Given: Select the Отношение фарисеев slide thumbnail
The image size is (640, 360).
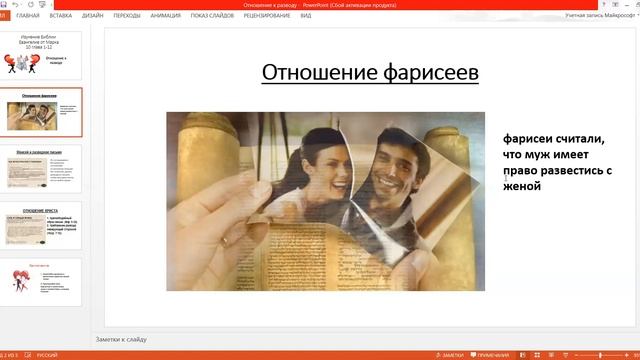Looking at the screenshot, I should tap(41, 112).
